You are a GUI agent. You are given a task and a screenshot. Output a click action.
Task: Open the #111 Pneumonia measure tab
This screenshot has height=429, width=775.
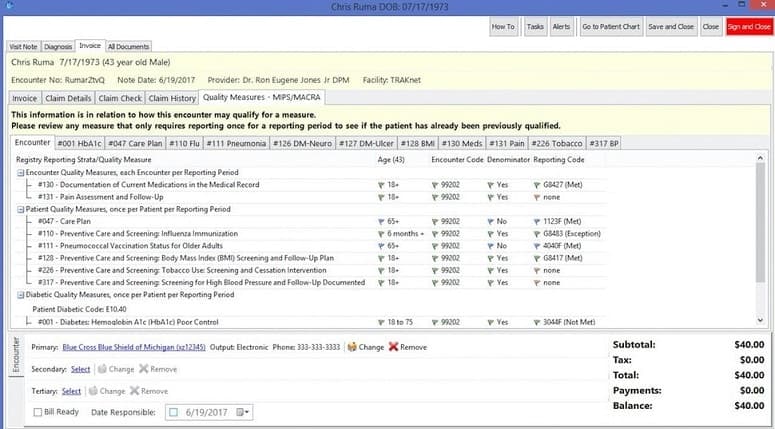(236, 143)
